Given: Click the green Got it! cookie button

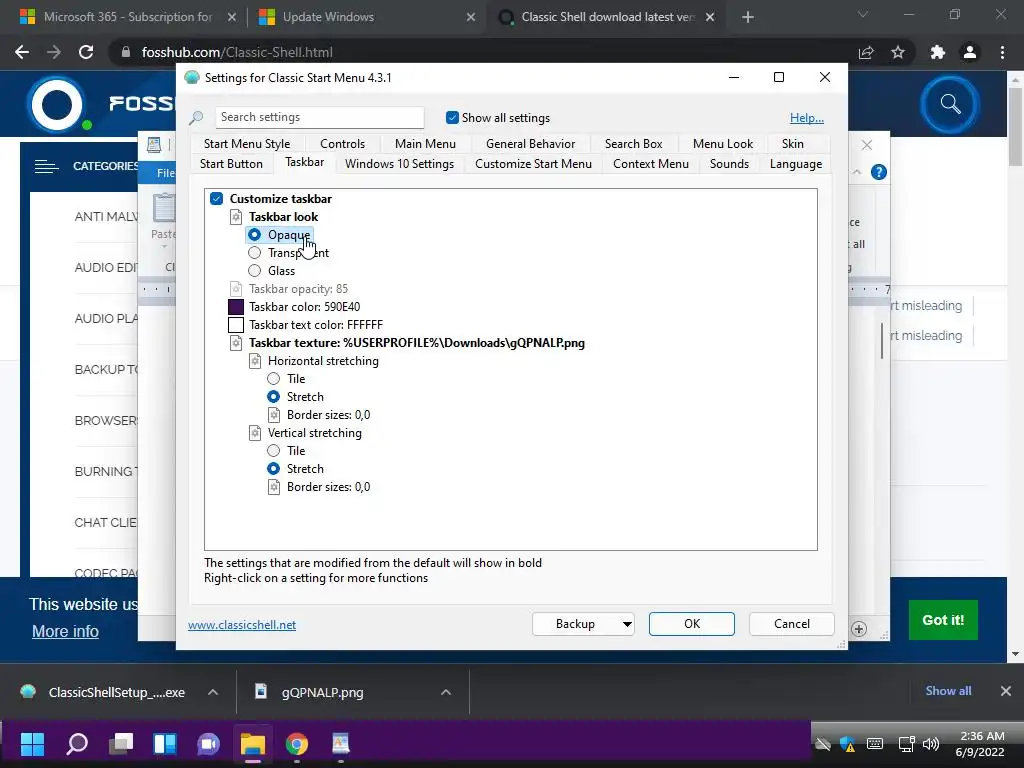Looking at the screenshot, I should [943, 620].
